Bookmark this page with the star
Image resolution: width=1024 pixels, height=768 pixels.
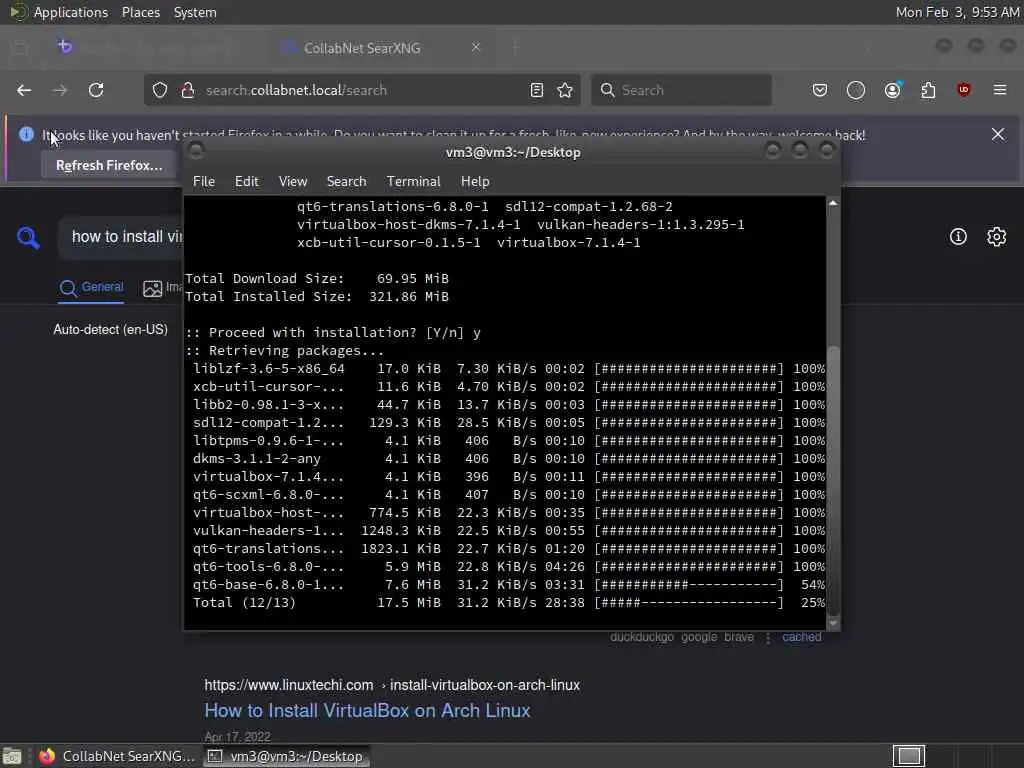coord(565,90)
